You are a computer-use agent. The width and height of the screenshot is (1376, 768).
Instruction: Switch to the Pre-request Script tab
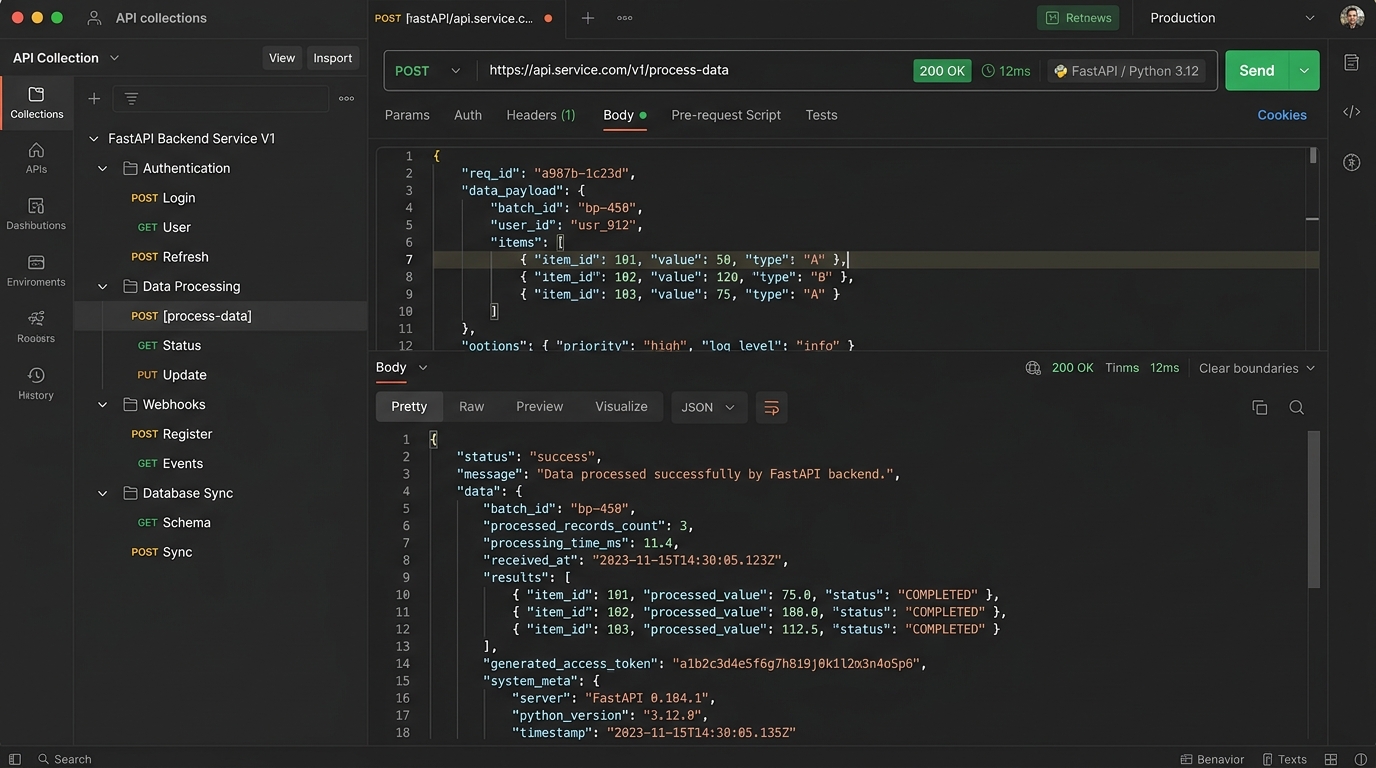tap(726, 115)
